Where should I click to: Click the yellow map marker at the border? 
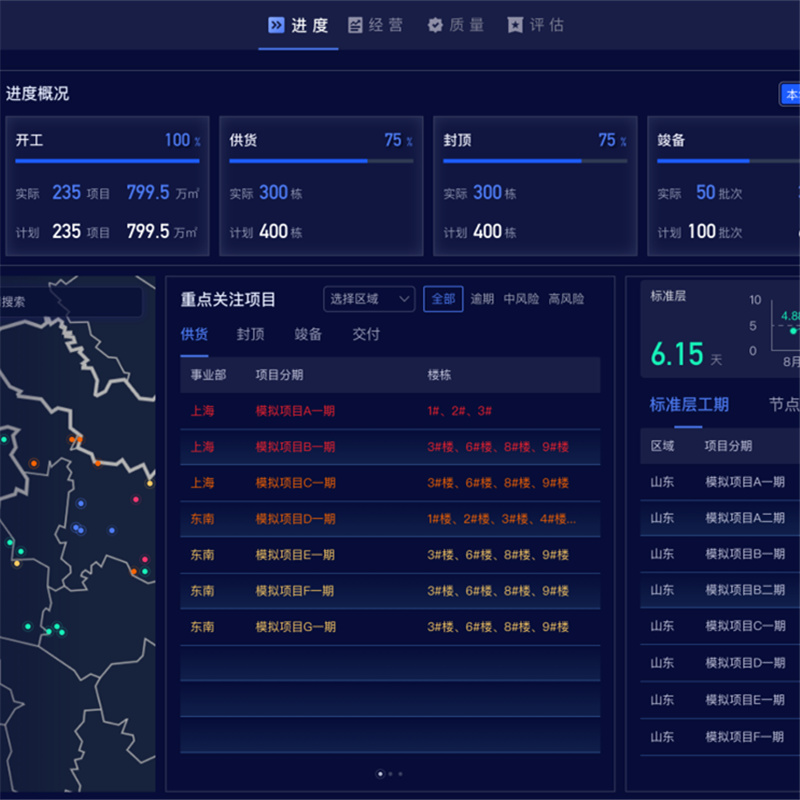pos(149,483)
